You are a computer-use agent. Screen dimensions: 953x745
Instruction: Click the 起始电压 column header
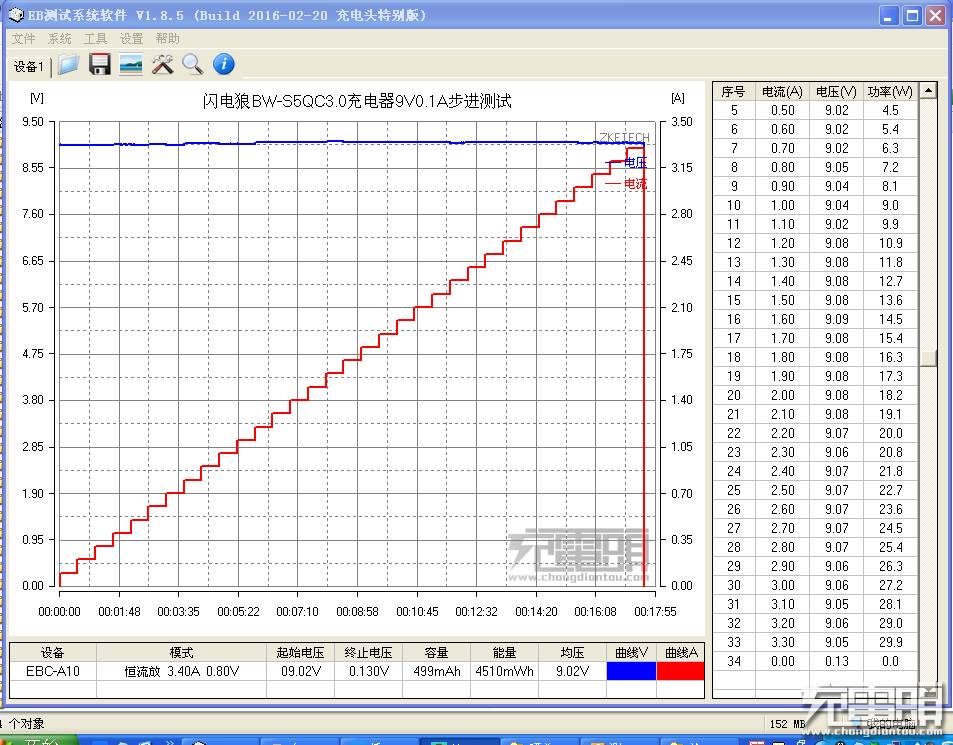tap(300, 653)
